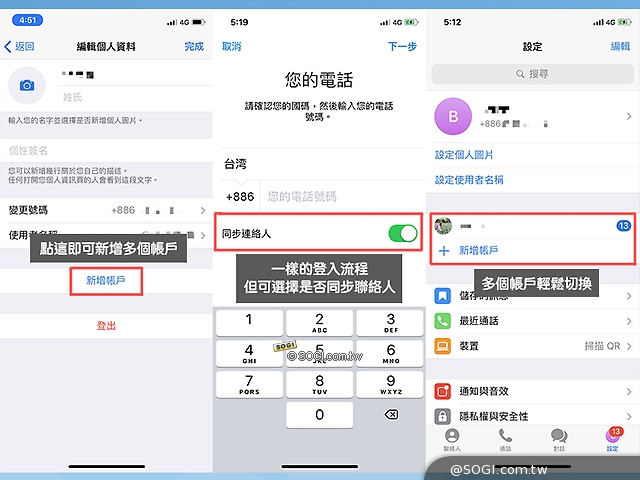This screenshot has height=480, width=640.
Task: Tap keypad digit 9 WXYZ
Action: (x=390, y=384)
